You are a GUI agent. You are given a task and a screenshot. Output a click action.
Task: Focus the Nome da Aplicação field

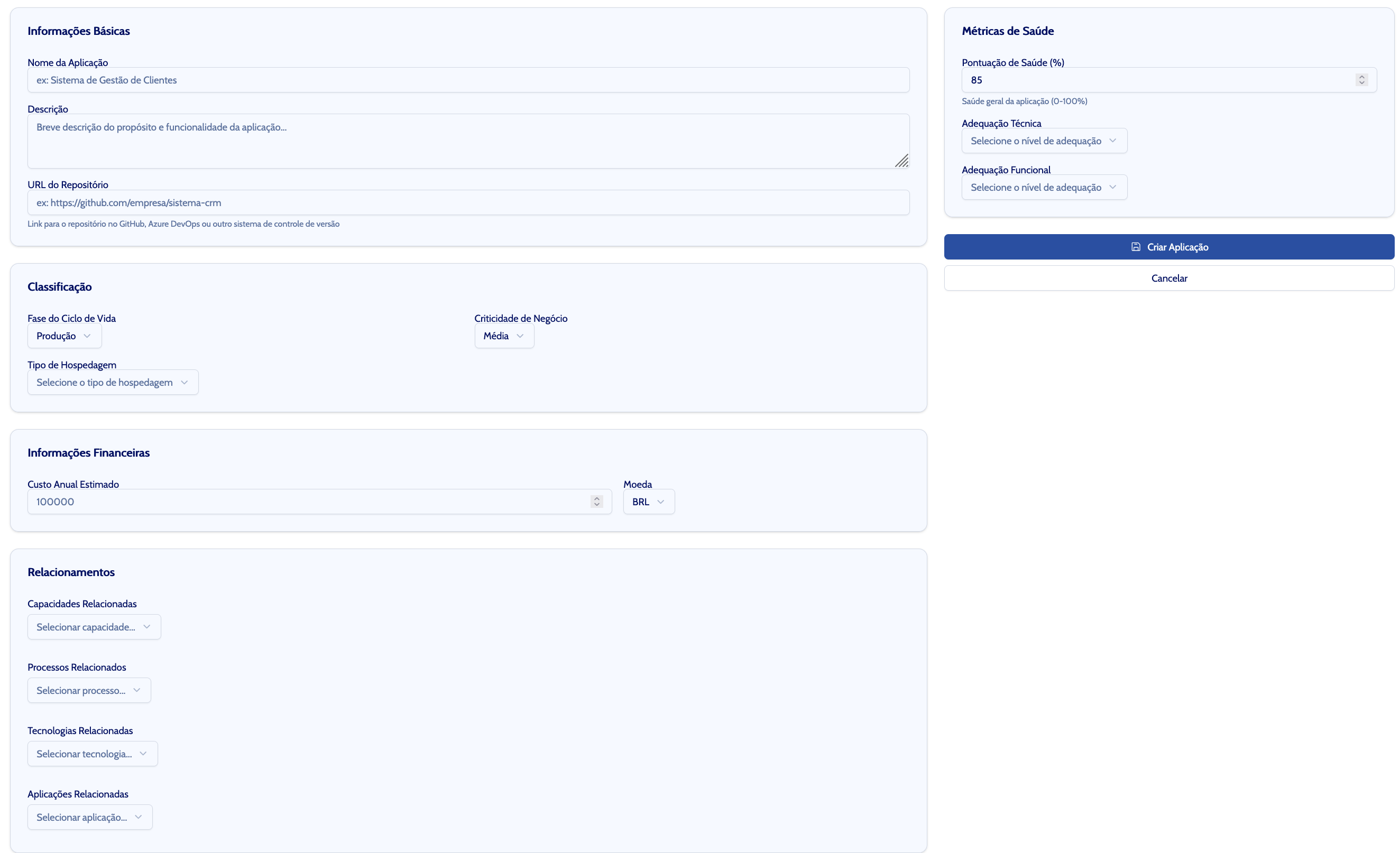pyautogui.click(x=467, y=80)
